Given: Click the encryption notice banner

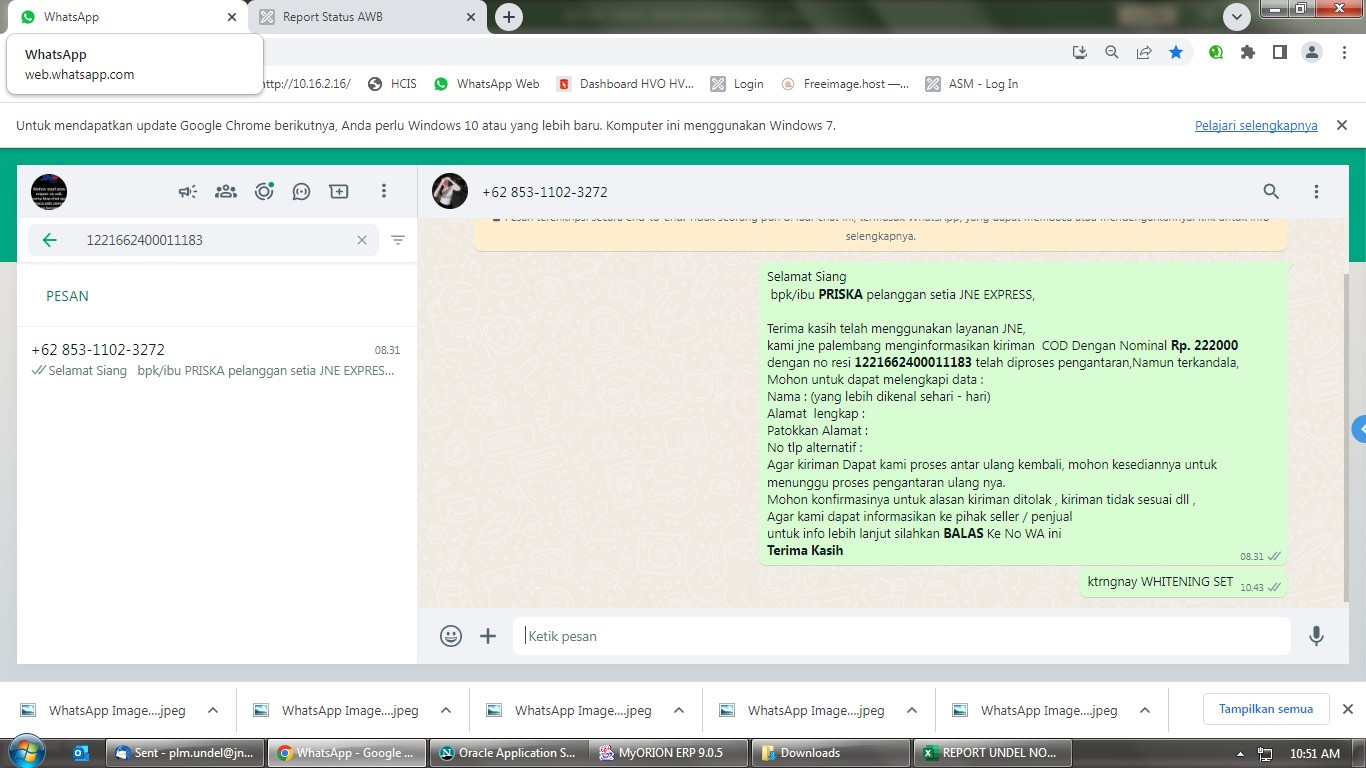Looking at the screenshot, I should click(880, 232).
